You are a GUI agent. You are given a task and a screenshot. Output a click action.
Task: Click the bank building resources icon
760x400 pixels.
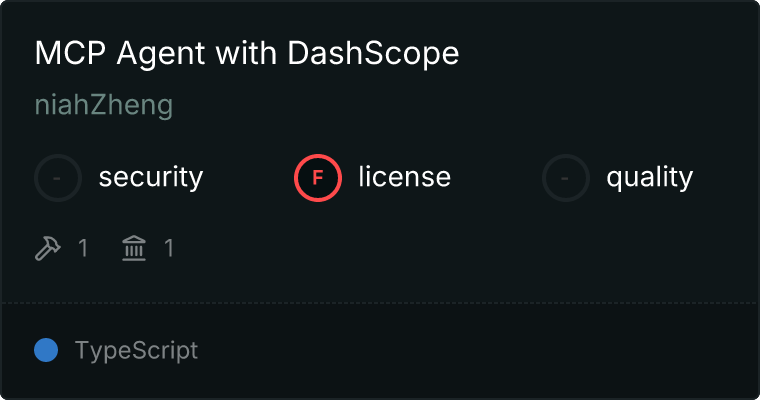(133, 247)
